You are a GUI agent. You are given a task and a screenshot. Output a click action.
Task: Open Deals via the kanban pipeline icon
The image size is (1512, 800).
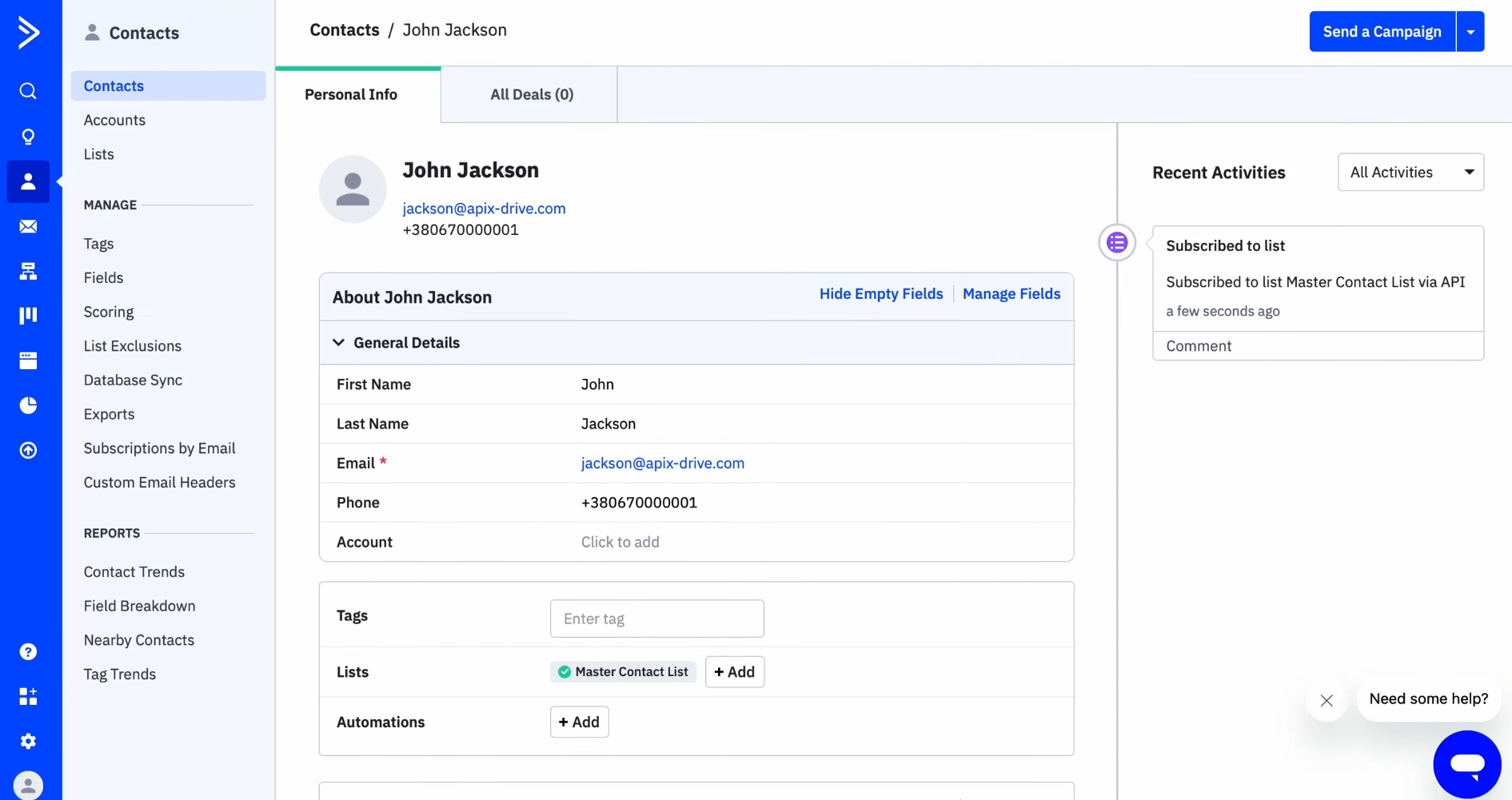click(x=28, y=316)
